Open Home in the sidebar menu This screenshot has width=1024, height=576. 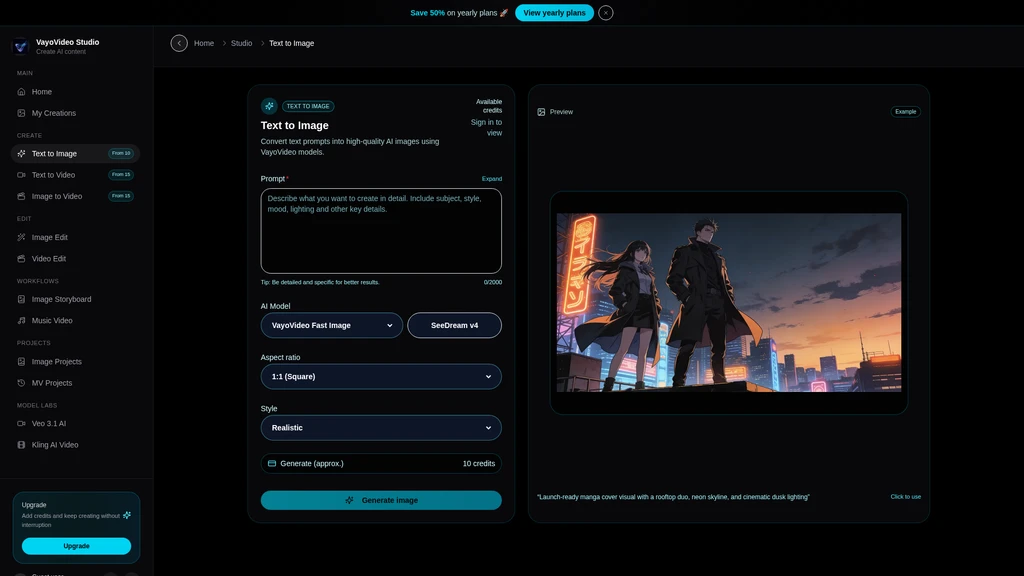coord(75,92)
